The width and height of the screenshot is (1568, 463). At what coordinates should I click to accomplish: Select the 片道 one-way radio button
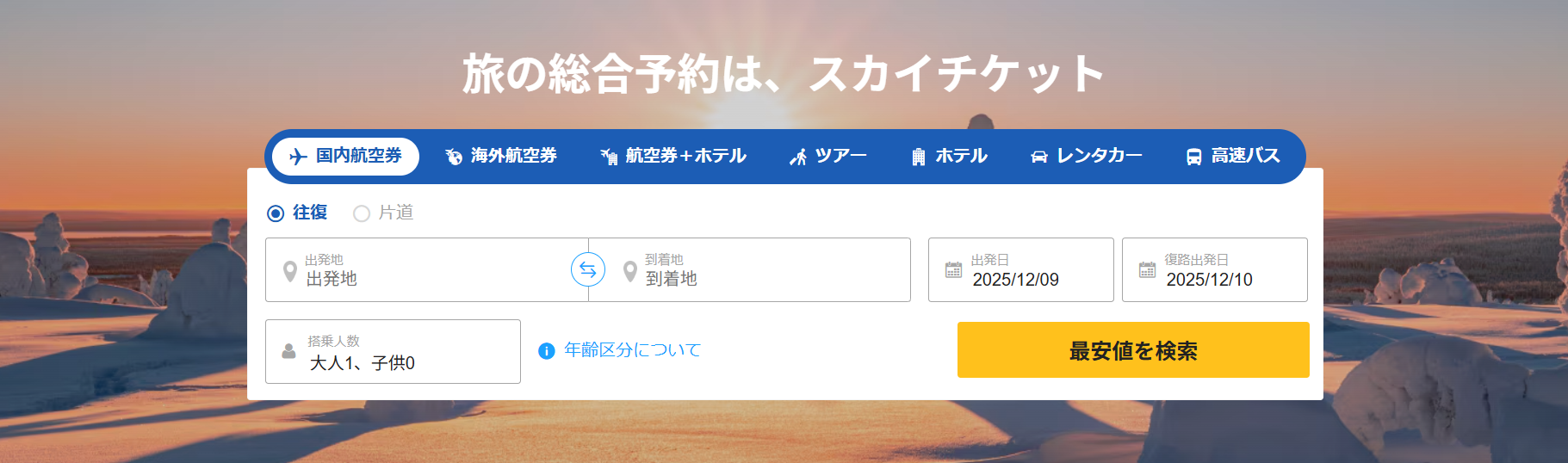click(362, 213)
